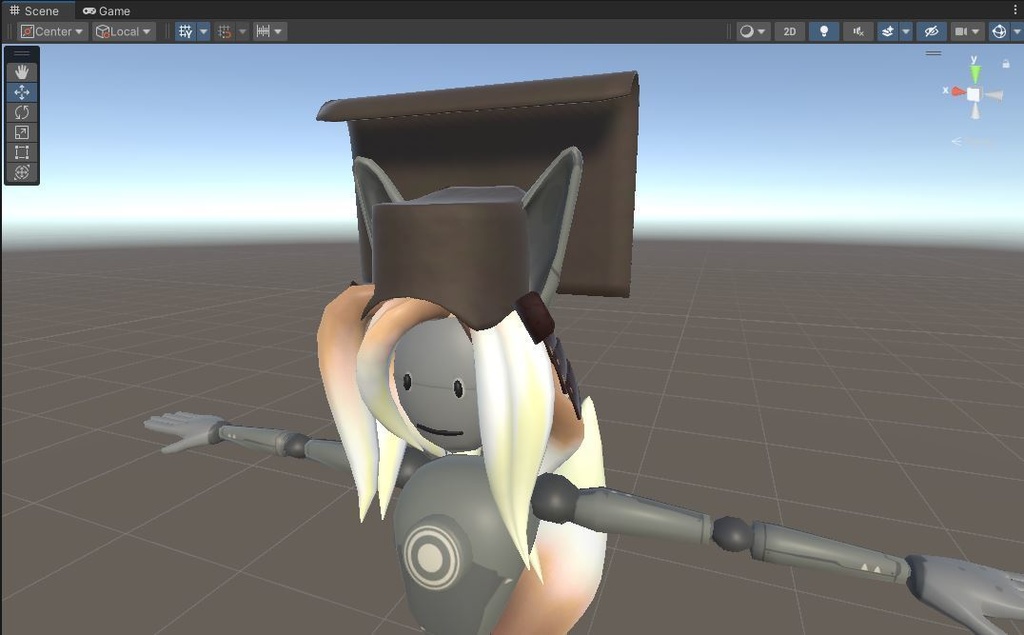Open the Scene view more options menu
Image resolution: width=1024 pixels, height=635 pixels.
[1016, 10]
